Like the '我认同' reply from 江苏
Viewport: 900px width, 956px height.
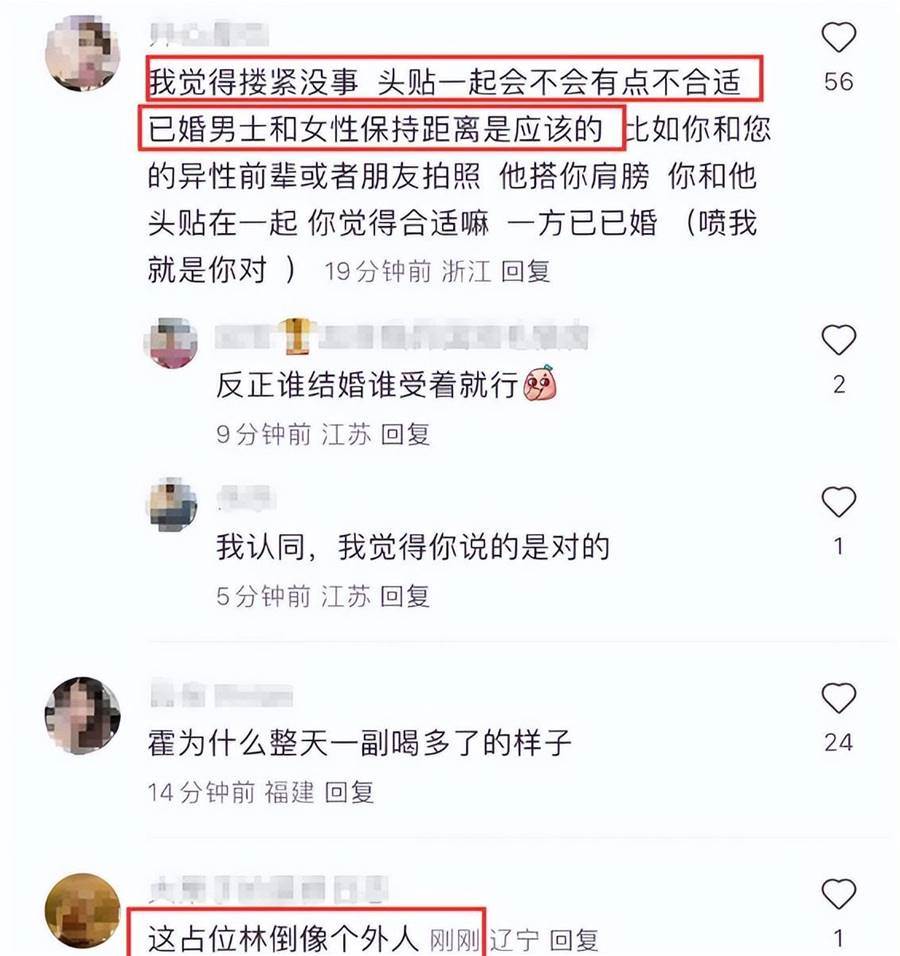point(838,502)
